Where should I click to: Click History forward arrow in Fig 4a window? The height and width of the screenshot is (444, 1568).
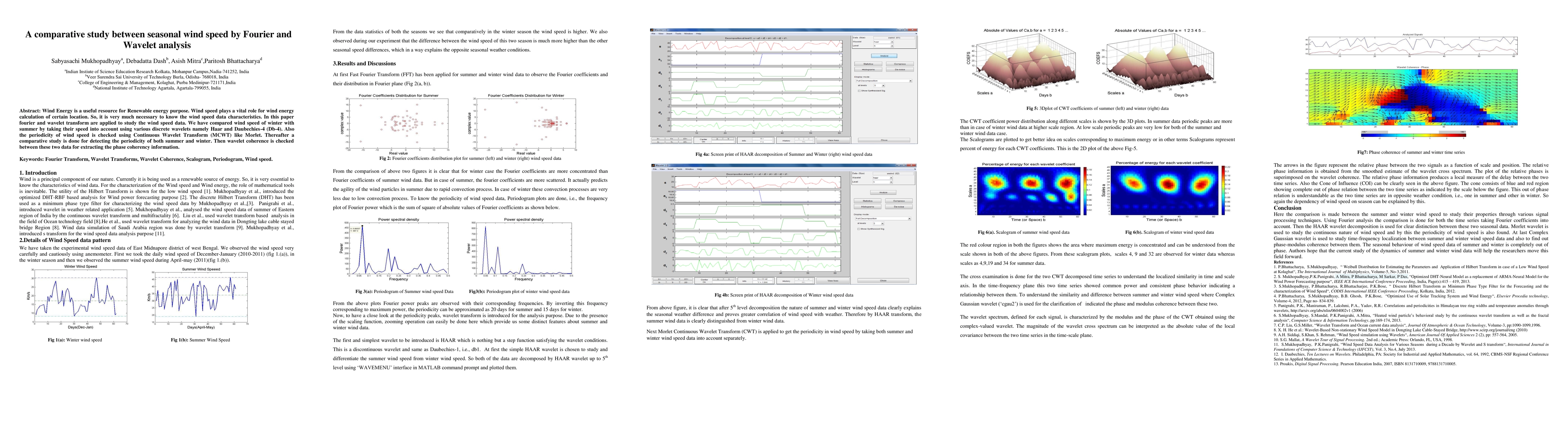808,139
